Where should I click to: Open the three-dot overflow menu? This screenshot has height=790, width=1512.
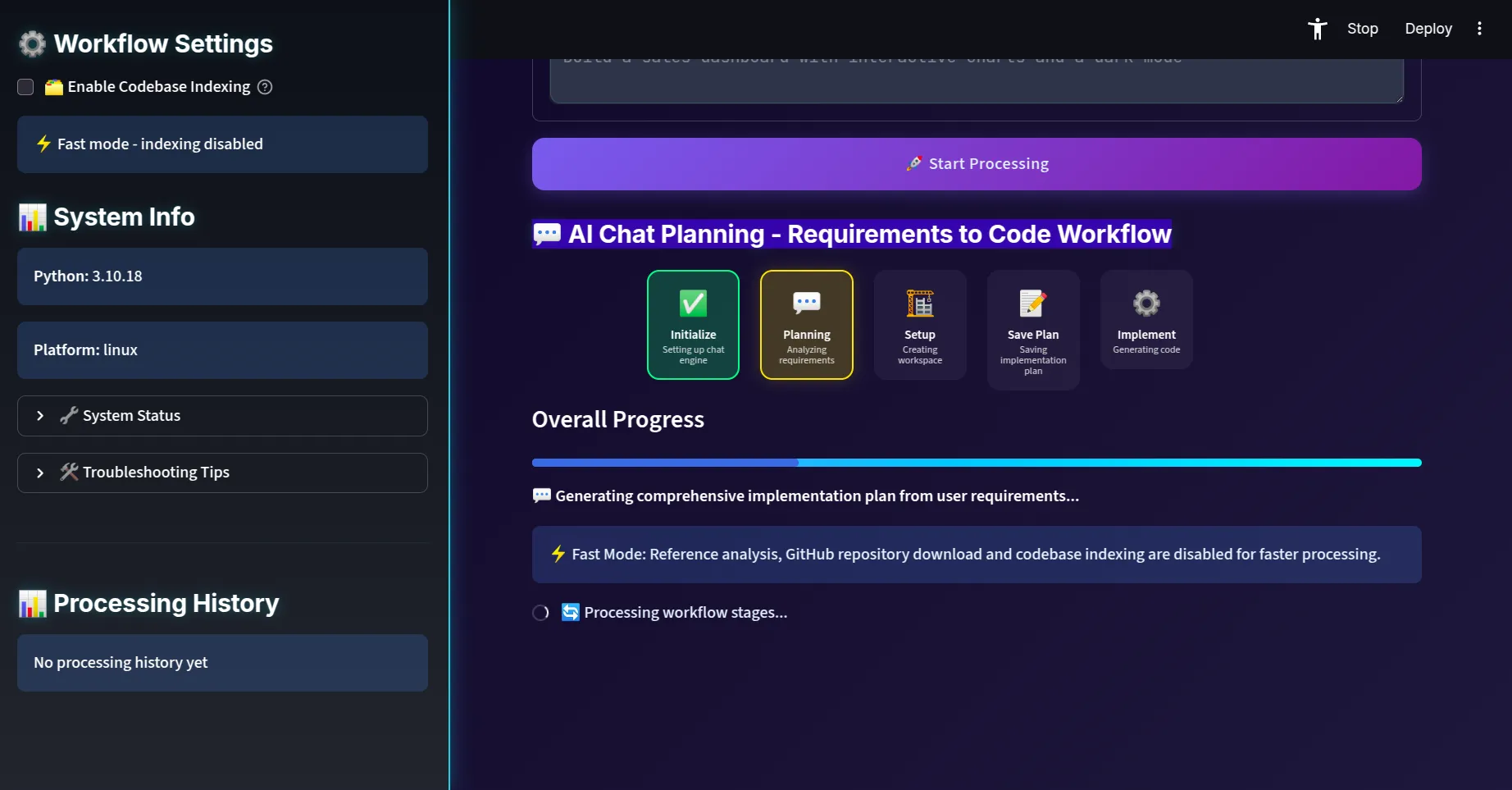1480,28
